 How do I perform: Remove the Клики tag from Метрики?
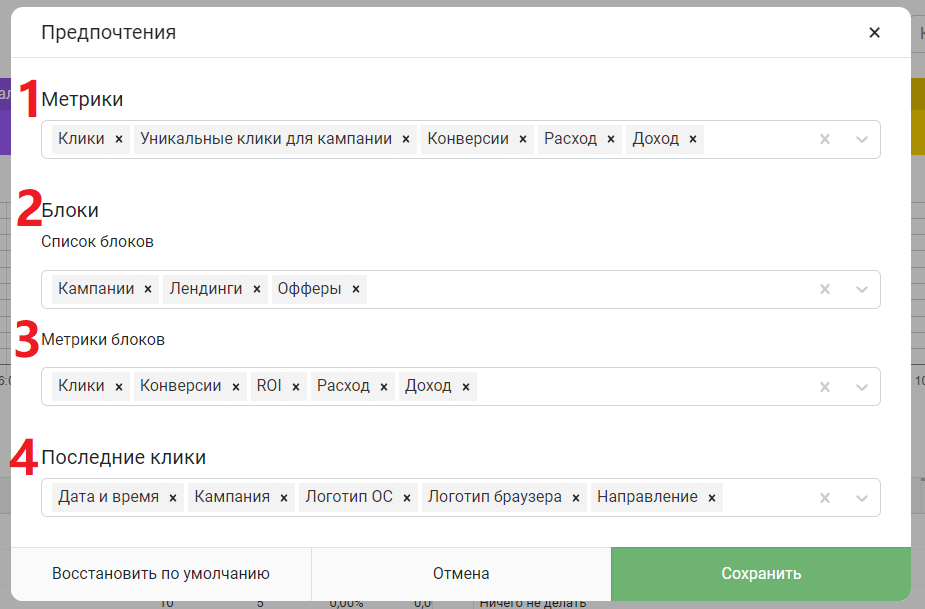point(119,139)
